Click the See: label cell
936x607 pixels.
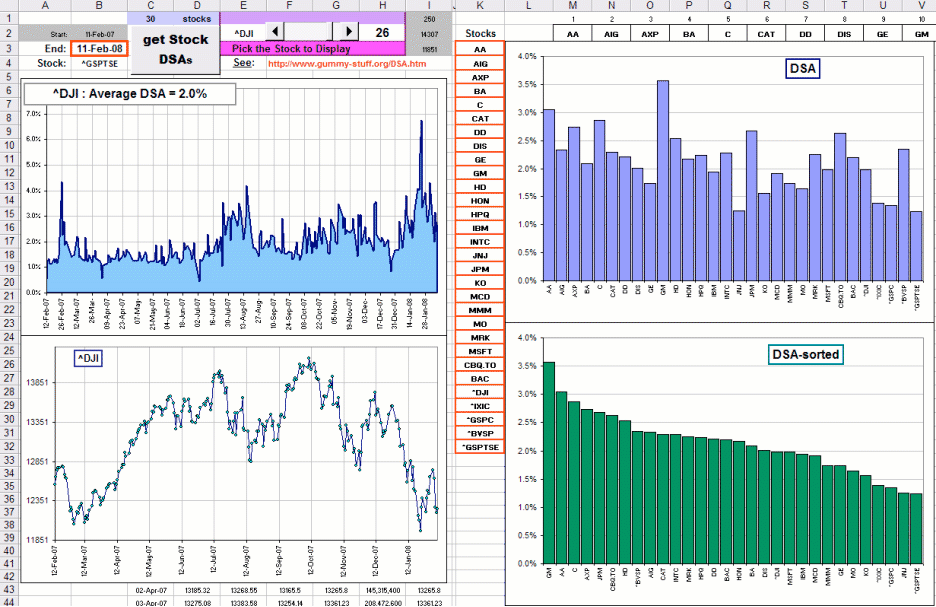point(243,63)
